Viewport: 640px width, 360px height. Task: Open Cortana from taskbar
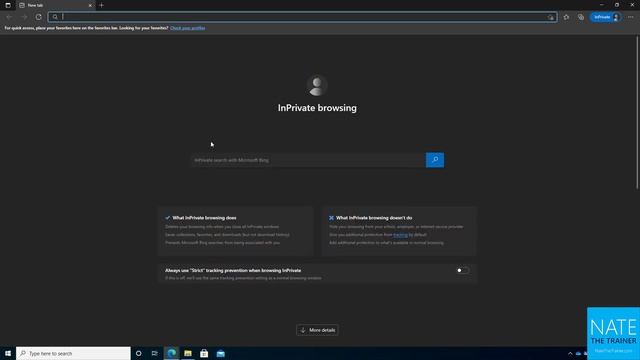[138, 353]
